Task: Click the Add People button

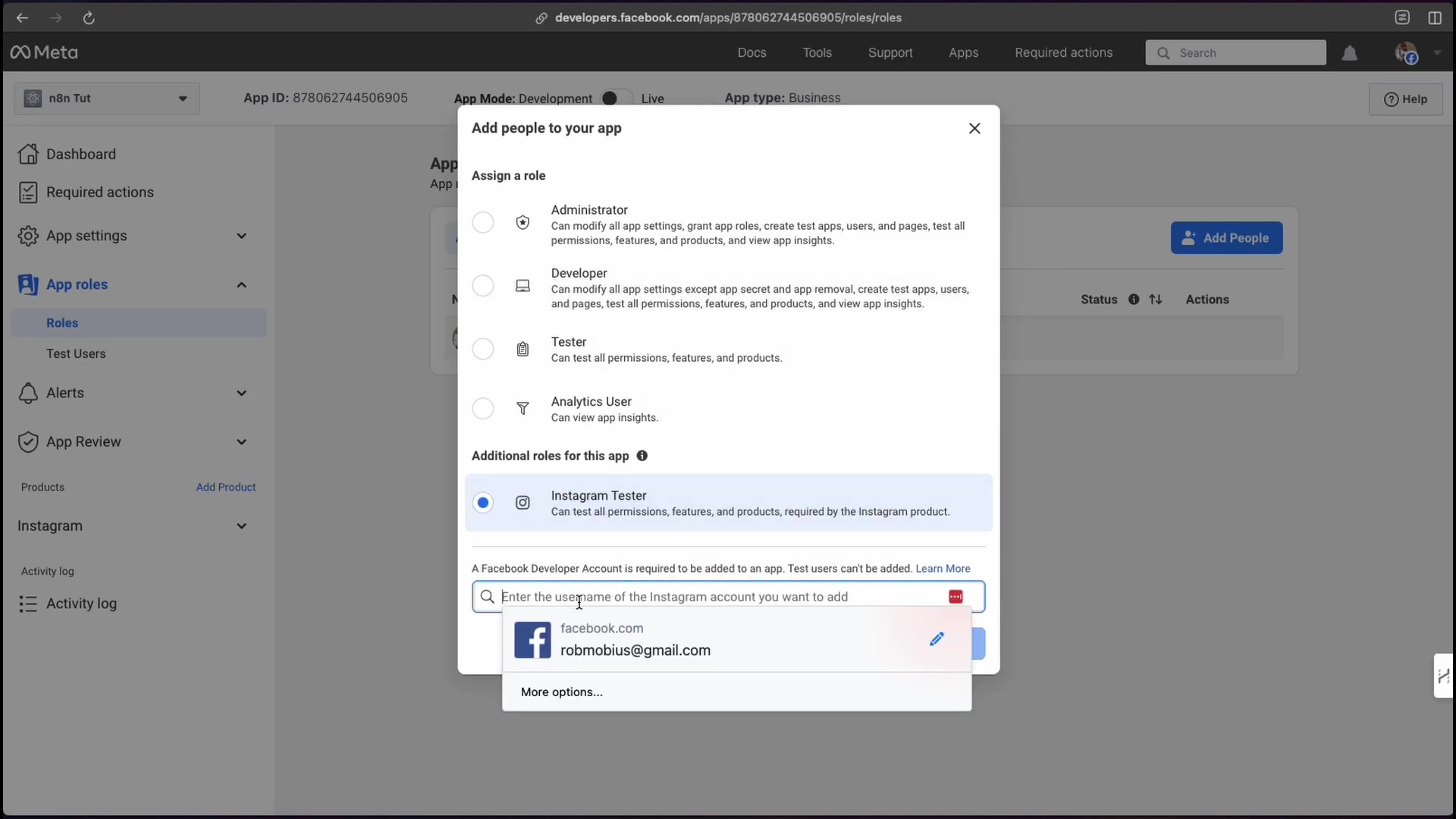Action: click(1226, 238)
